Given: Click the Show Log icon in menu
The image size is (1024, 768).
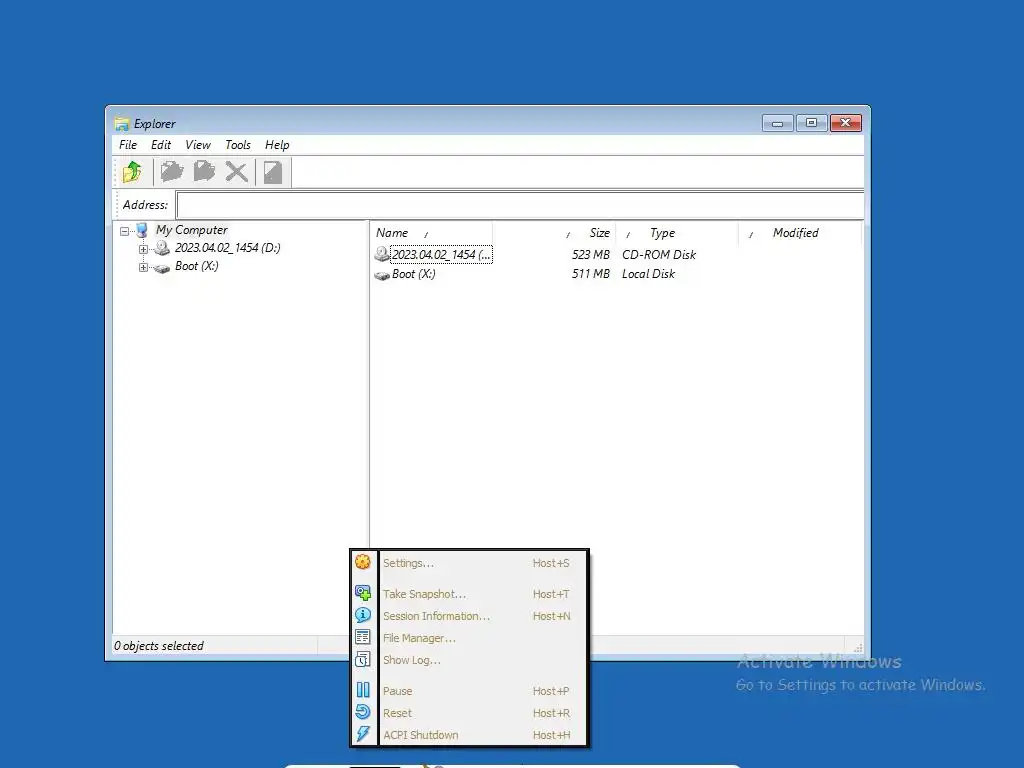Looking at the screenshot, I should point(363,660).
